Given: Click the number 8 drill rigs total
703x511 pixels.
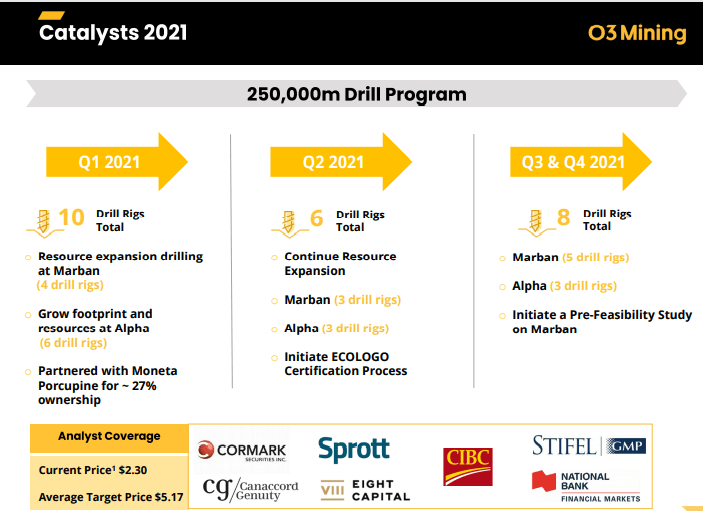Looking at the screenshot, I should tap(564, 217).
